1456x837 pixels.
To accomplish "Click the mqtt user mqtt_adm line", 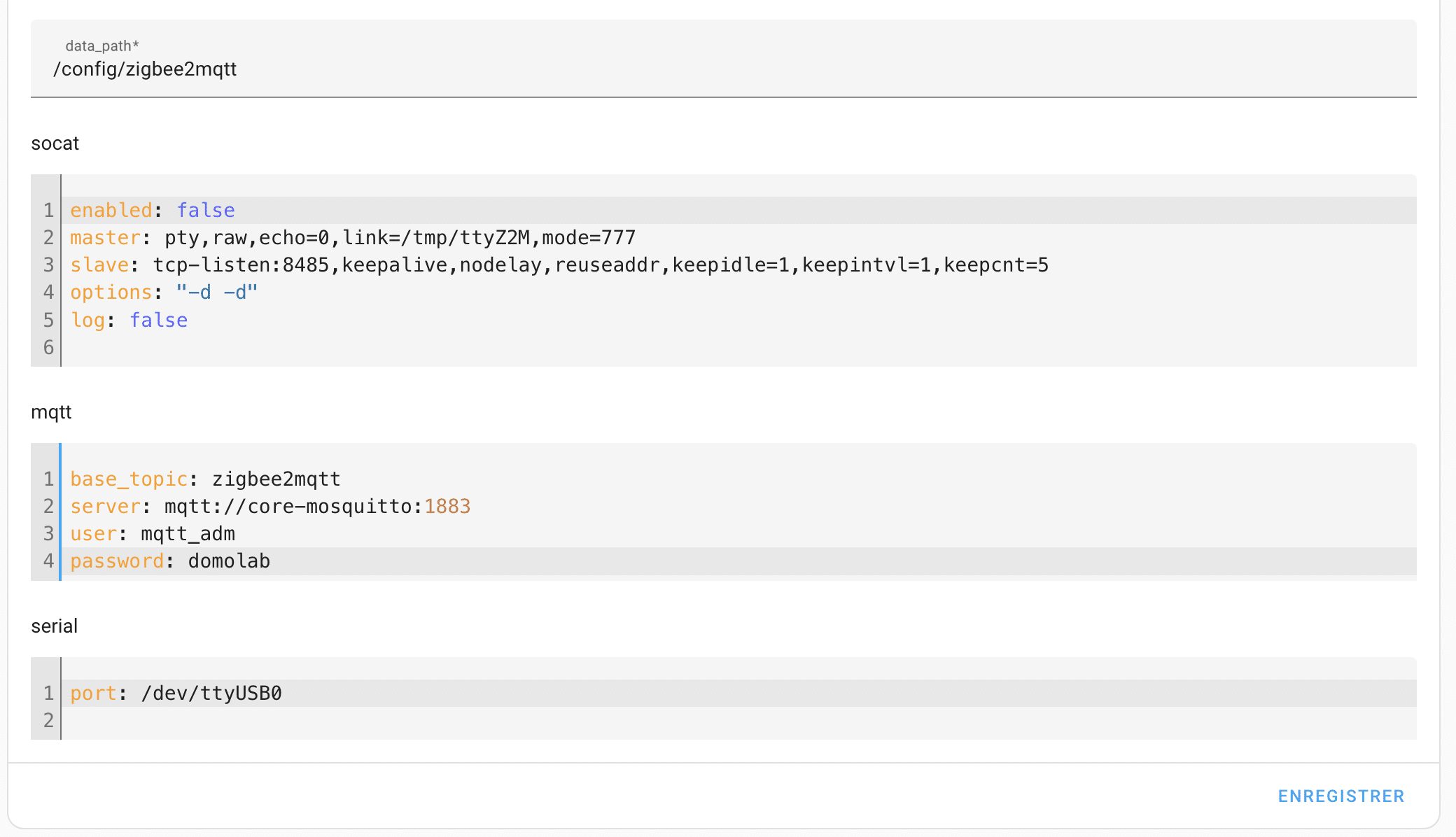I will [x=739, y=534].
